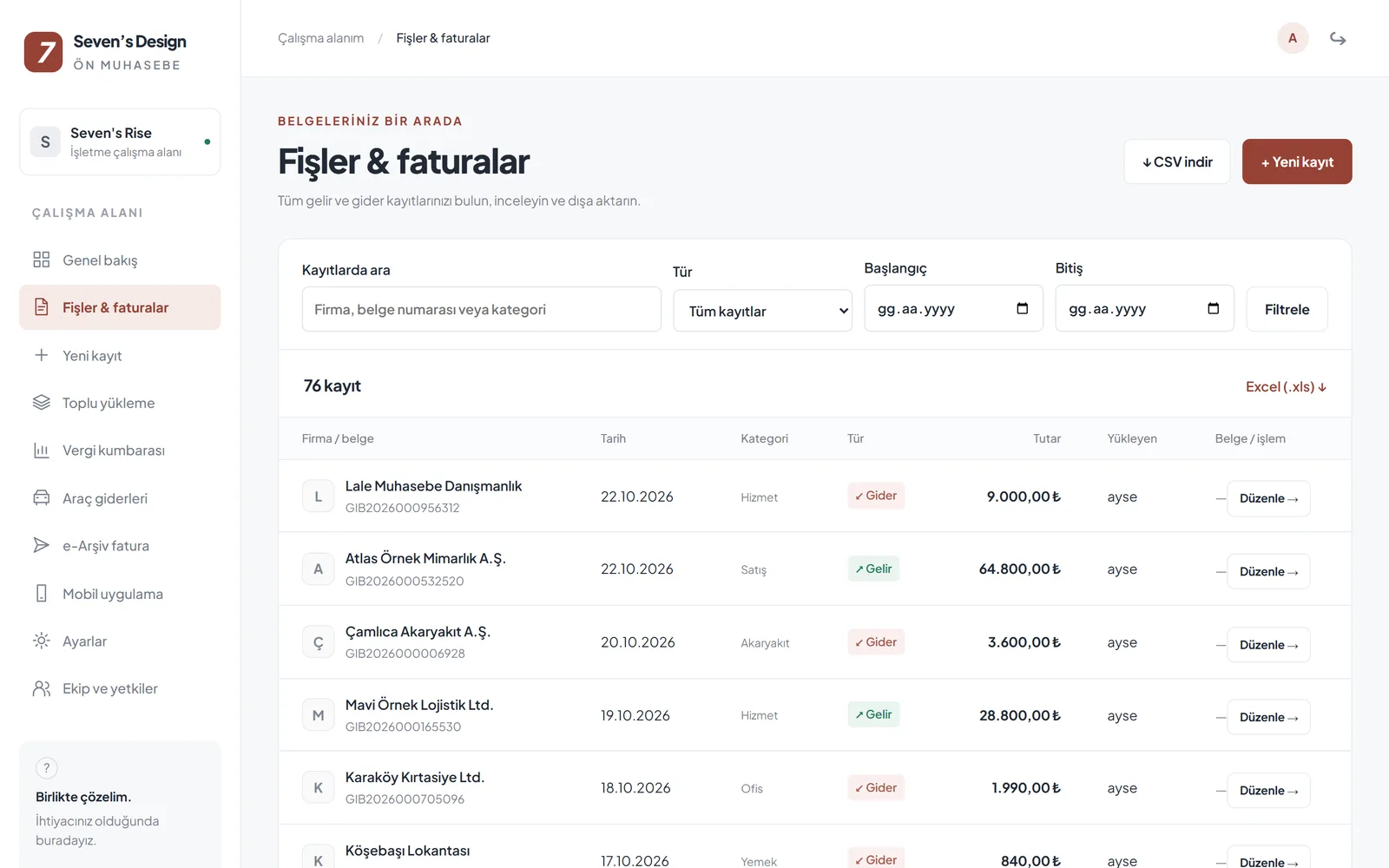
Task: Click the Gider tag in Lale Muhasebe row
Action: 876,496
